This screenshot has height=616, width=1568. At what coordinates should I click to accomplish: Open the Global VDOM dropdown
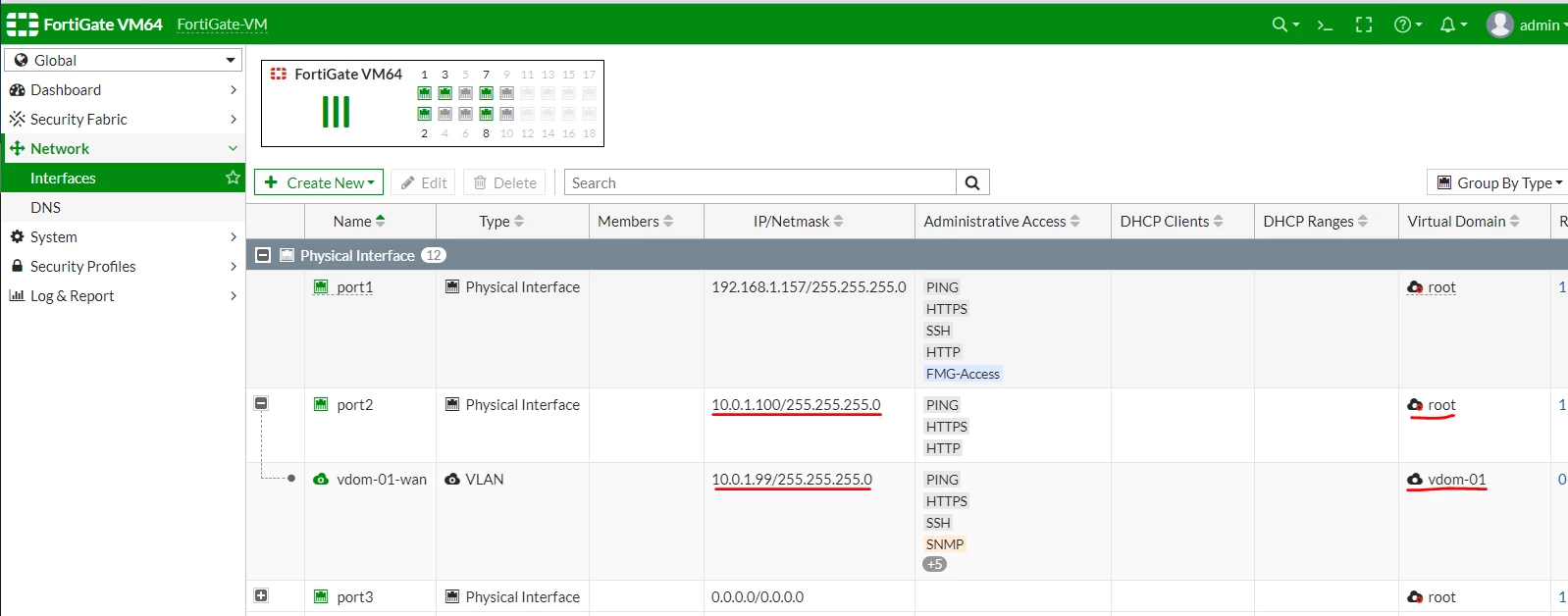[x=123, y=60]
